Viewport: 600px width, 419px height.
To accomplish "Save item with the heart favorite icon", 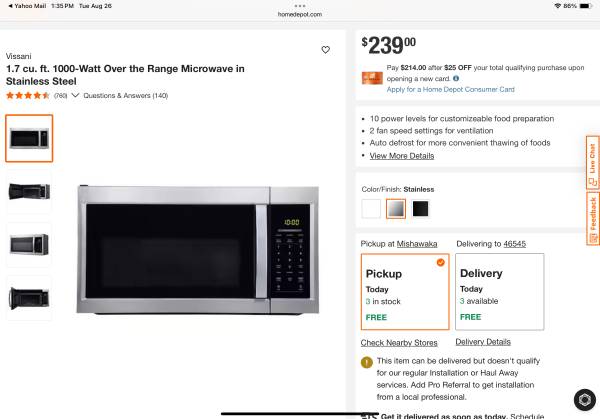I will (x=326, y=50).
